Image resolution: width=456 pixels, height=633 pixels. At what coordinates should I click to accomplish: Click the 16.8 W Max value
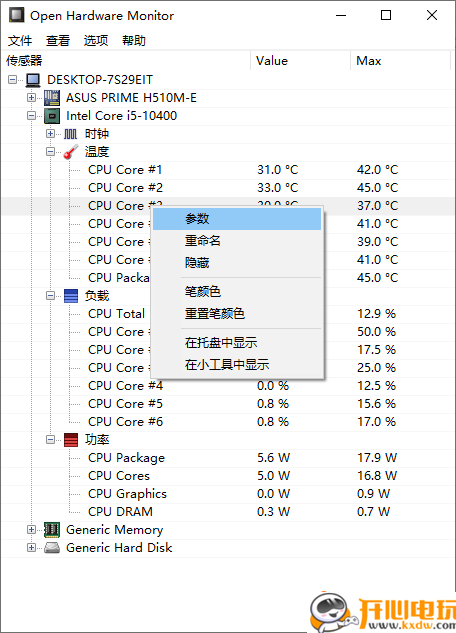(x=377, y=476)
